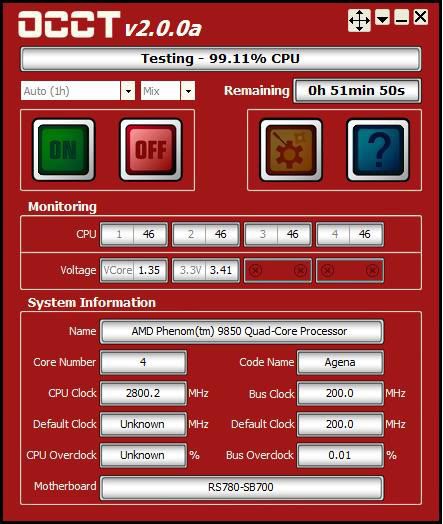This screenshot has width=443, height=524.
Task: Click the Remaining time field
Action: coord(357,91)
